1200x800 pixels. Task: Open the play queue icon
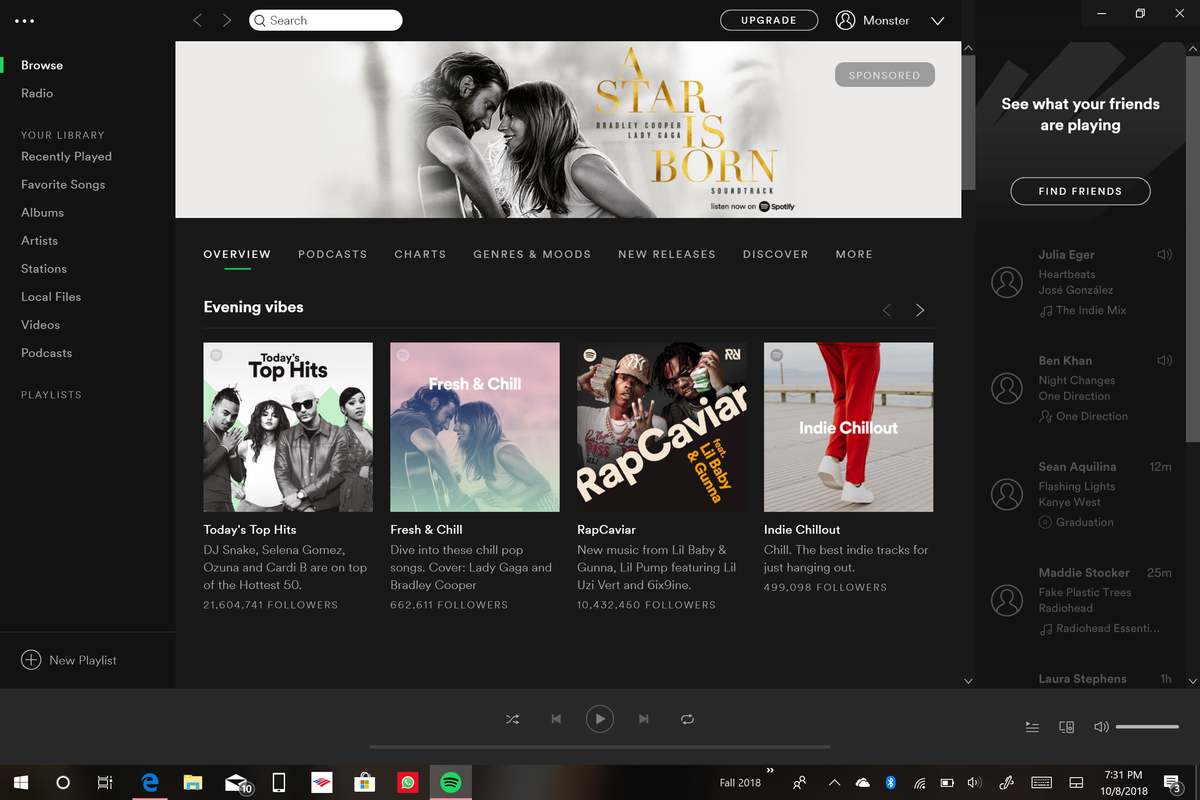pos(1032,727)
